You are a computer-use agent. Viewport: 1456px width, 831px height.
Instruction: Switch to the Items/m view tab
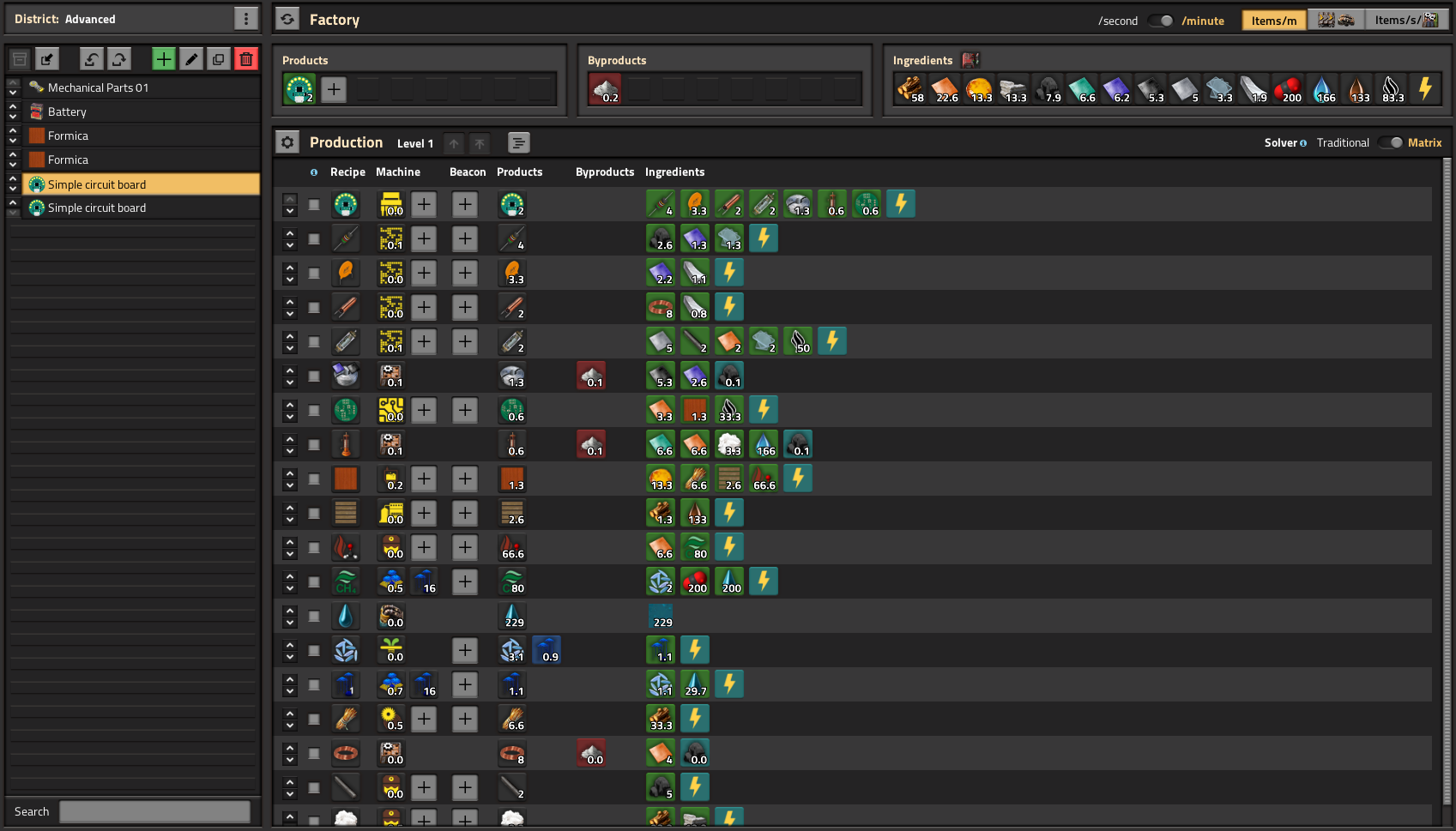1274,21
